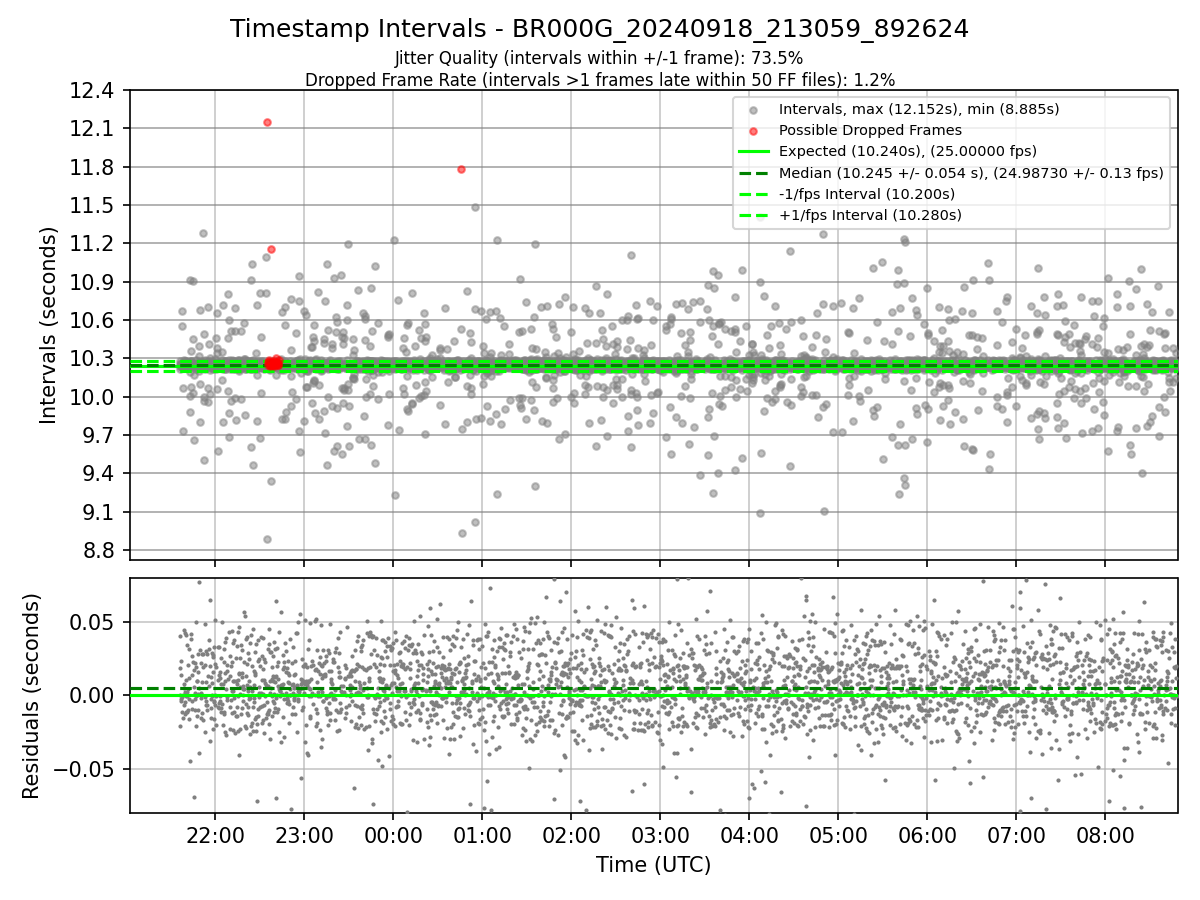Click y-axis tick label '11.8'
The height and width of the screenshot is (900, 1200).
click(93, 167)
